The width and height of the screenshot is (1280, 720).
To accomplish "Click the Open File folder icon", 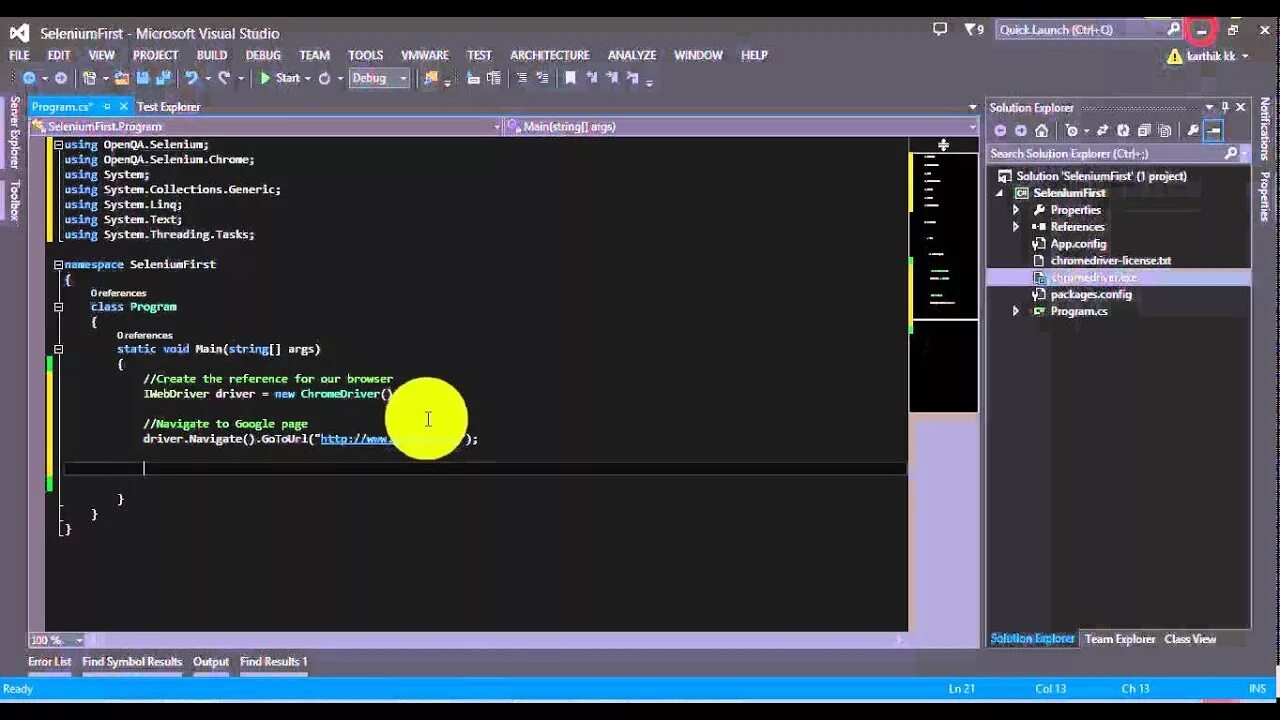I will point(122,78).
